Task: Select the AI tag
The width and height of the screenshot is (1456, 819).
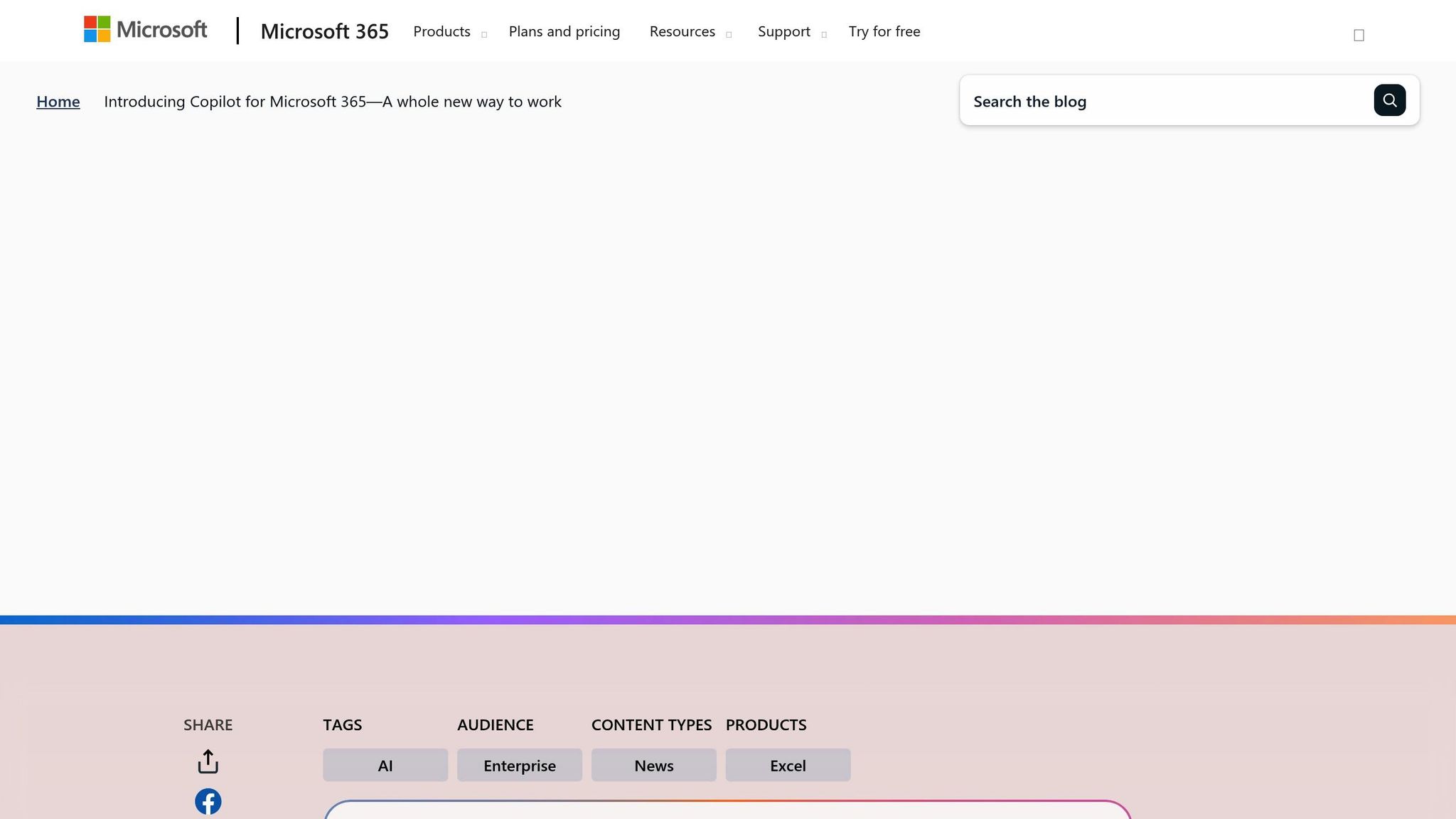Action: (385, 765)
